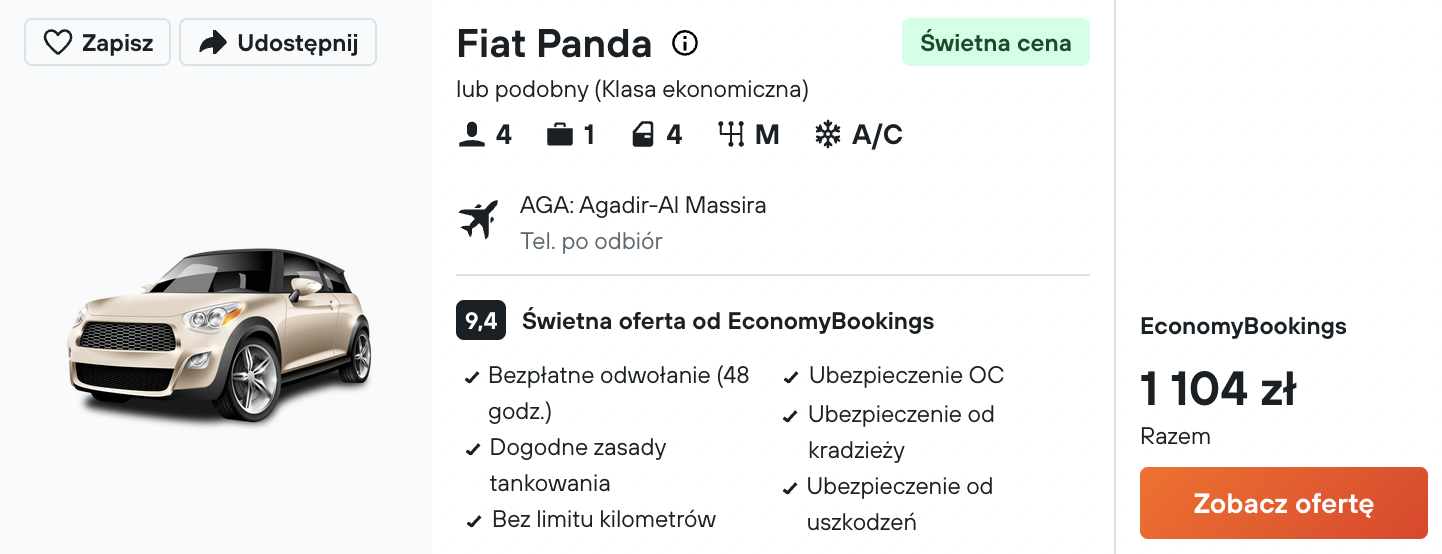
Task: Click the car doors icon
Action: point(643,135)
